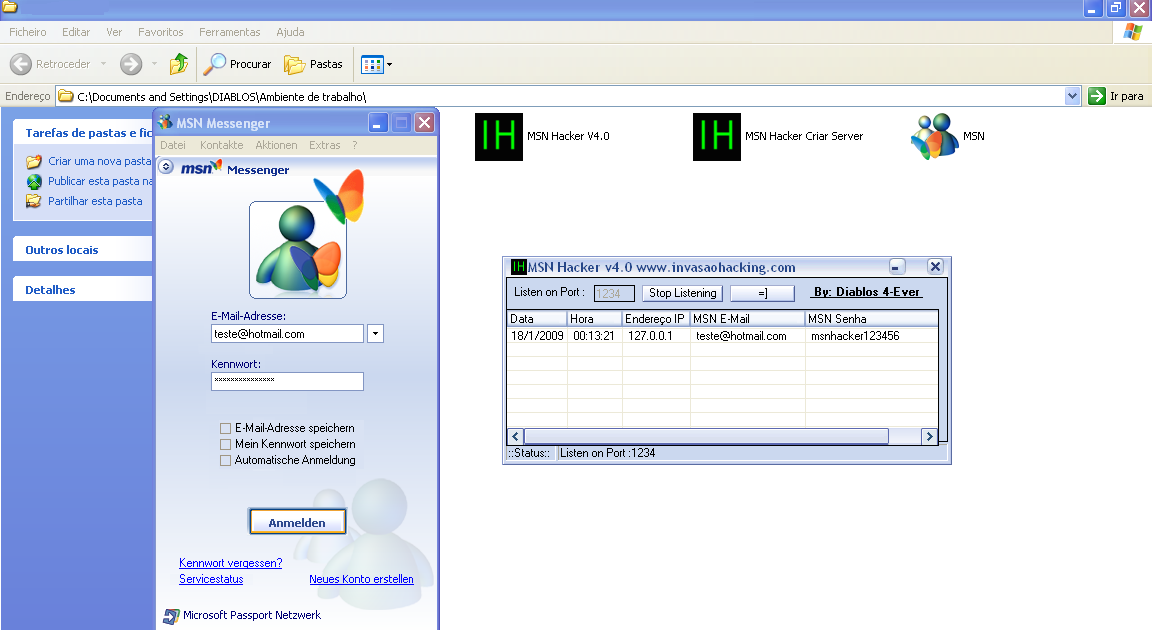Open the Extras menu in MSN Messenger
Viewport: 1152px width, 630px height.
[x=325, y=145]
